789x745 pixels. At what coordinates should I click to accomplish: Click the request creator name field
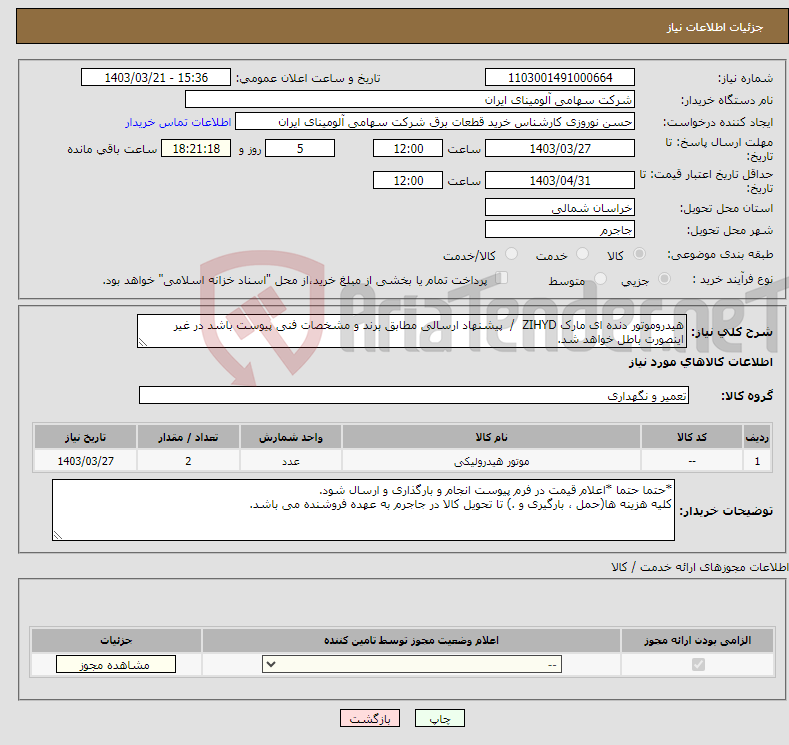(435, 122)
